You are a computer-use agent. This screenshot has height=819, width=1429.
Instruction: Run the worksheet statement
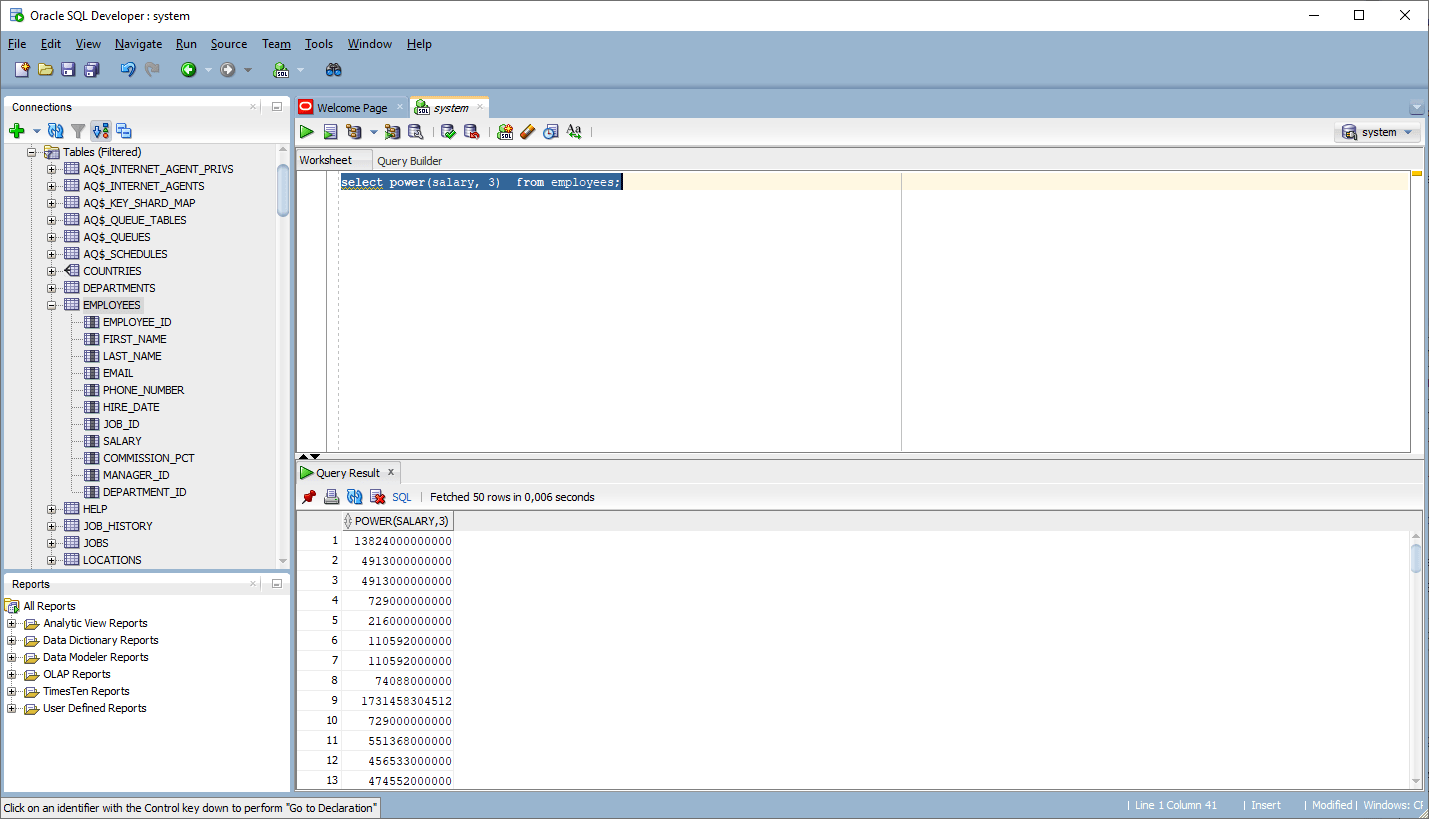pos(307,131)
